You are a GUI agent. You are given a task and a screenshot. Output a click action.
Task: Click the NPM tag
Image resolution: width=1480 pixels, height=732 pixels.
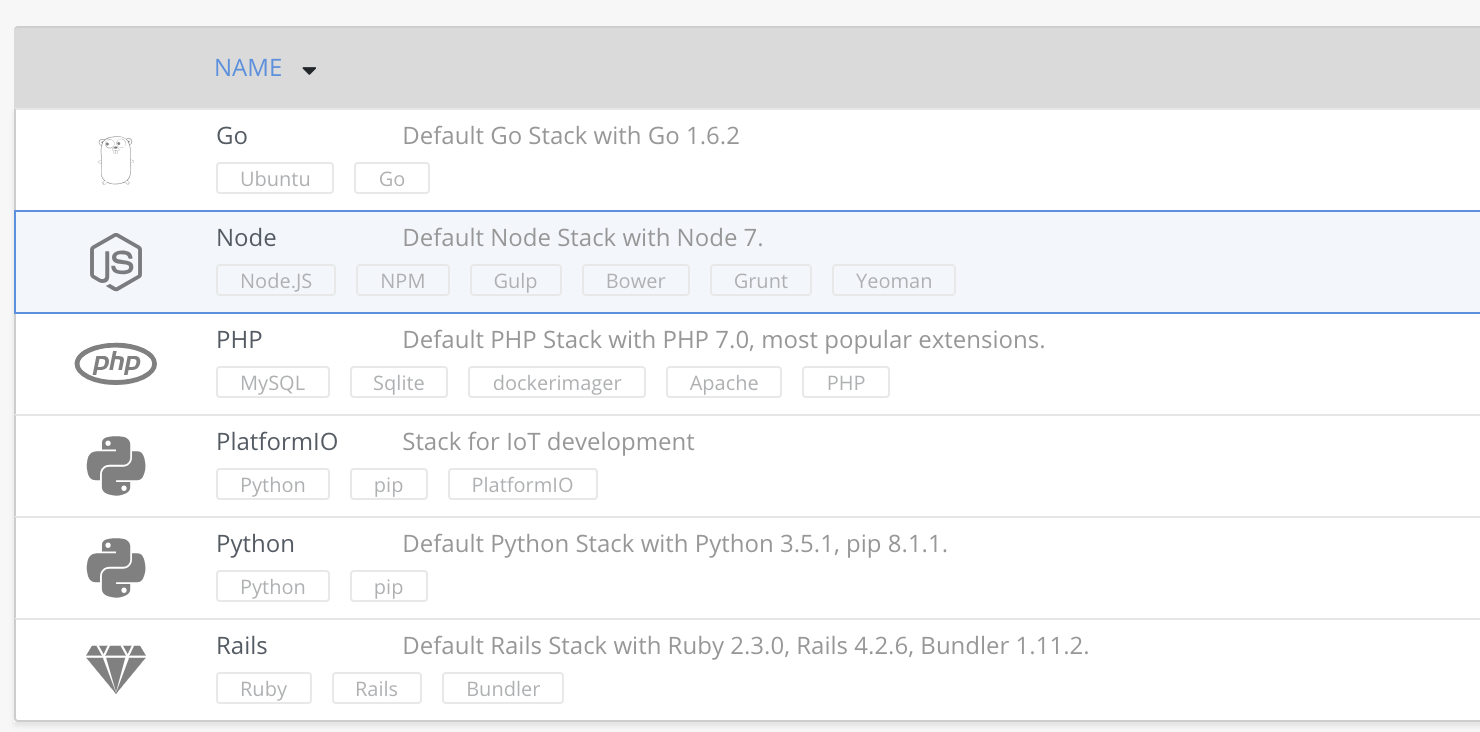403,281
